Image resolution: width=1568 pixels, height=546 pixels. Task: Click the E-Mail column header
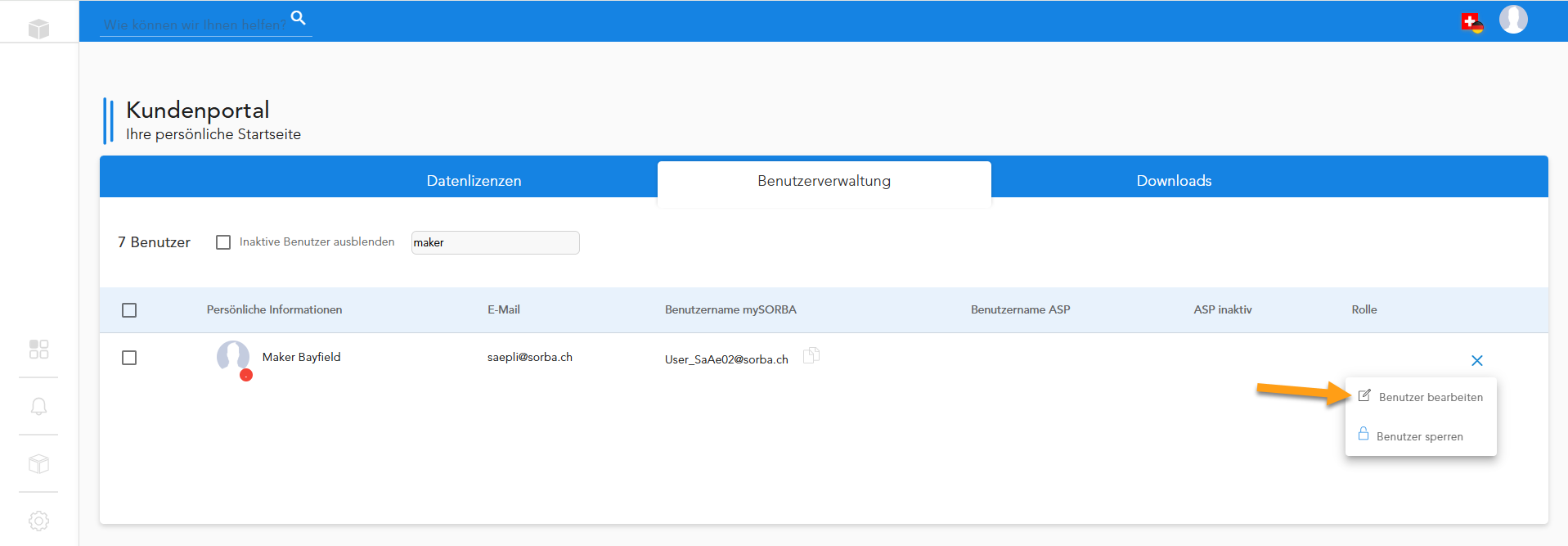[x=504, y=309]
